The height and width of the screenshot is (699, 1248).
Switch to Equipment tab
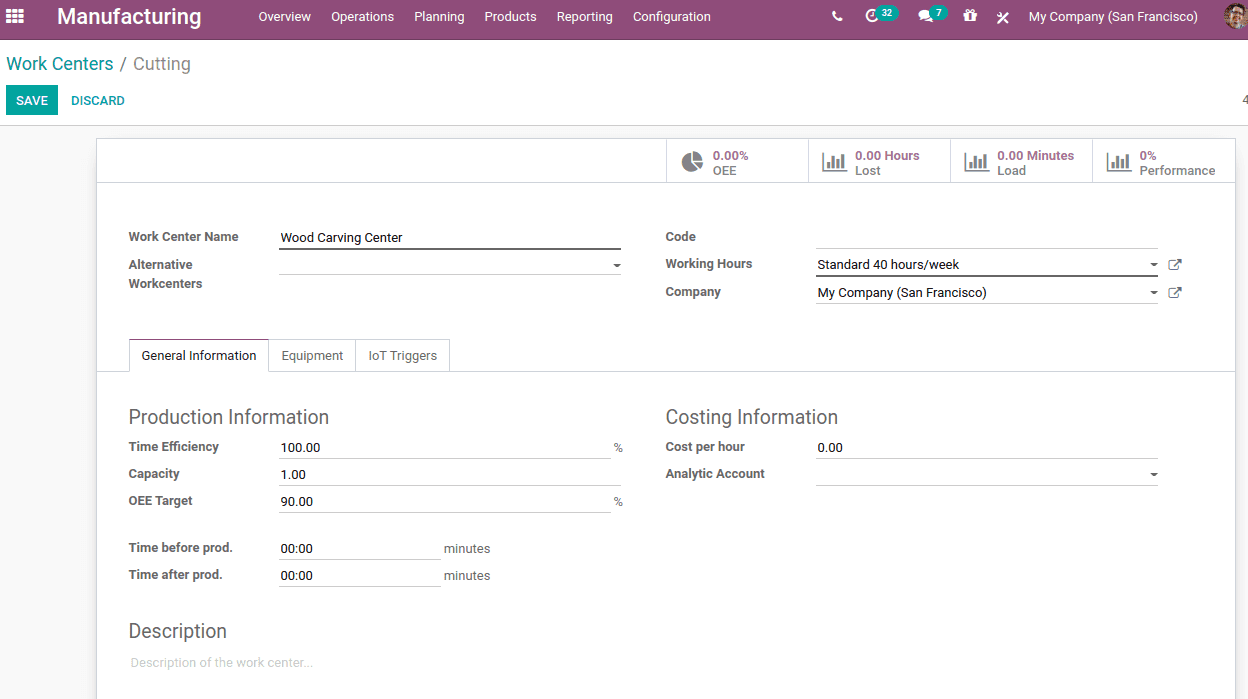coord(312,355)
